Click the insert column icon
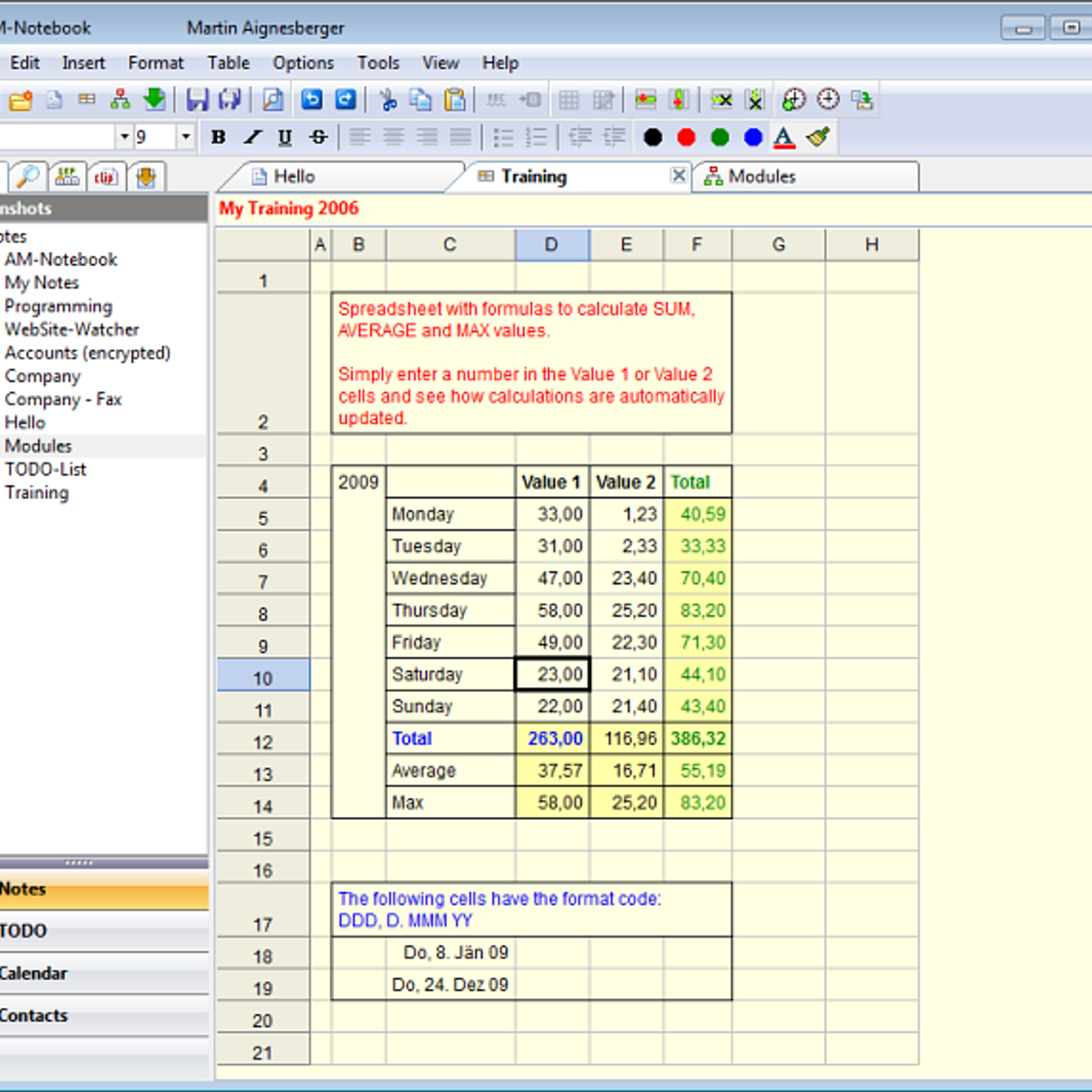 (x=679, y=100)
